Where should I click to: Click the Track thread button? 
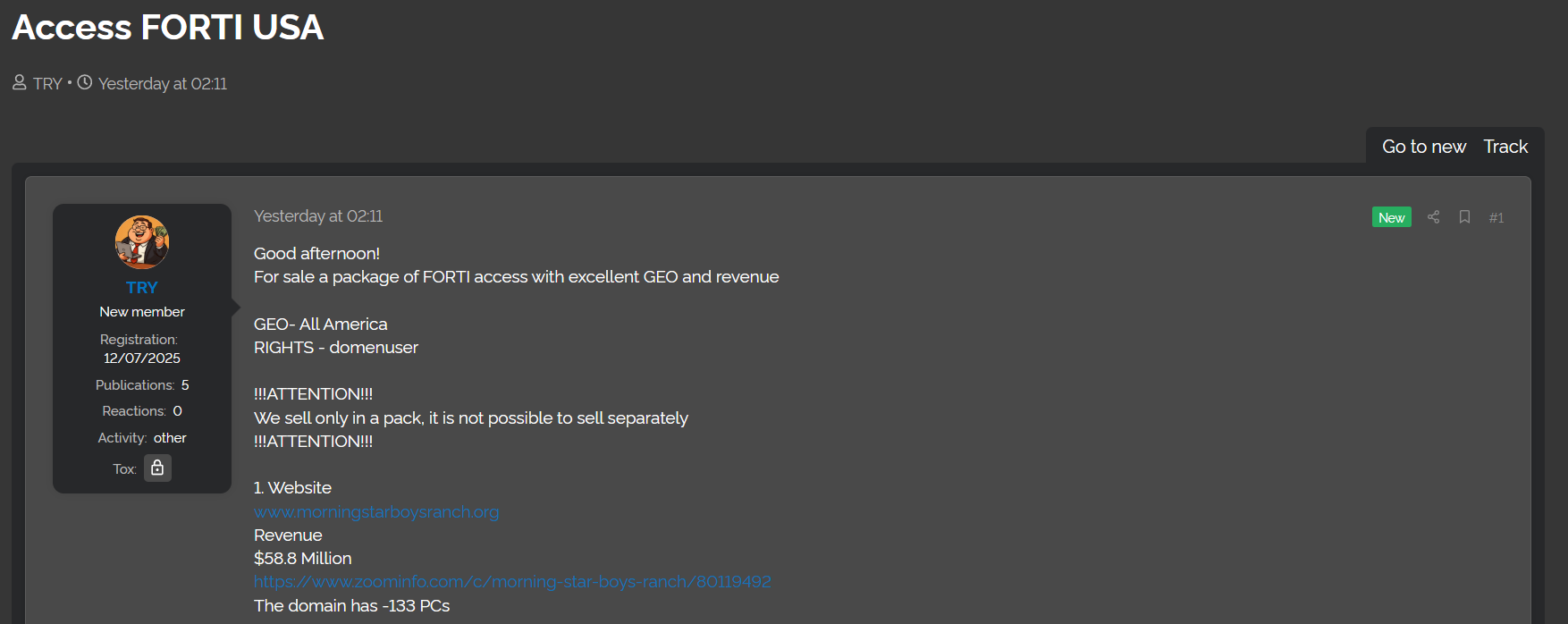[x=1505, y=147]
